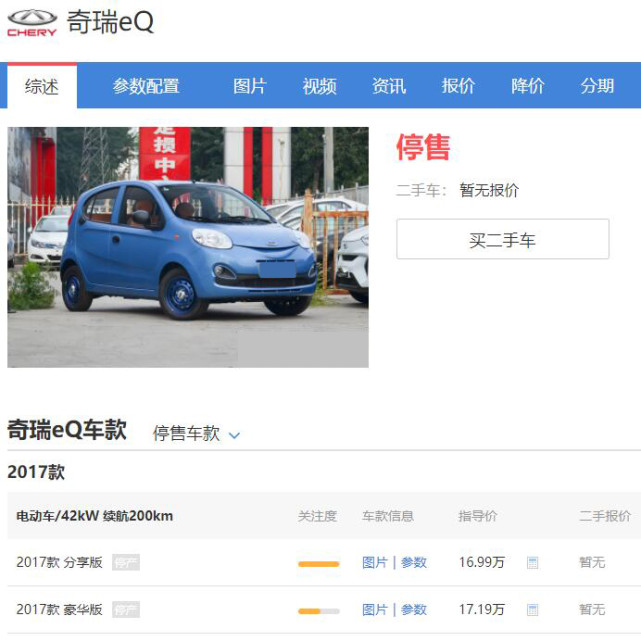641x641 pixels.
Task: Expand the 停售车款 dropdown chevron
Action: click(x=234, y=435)
